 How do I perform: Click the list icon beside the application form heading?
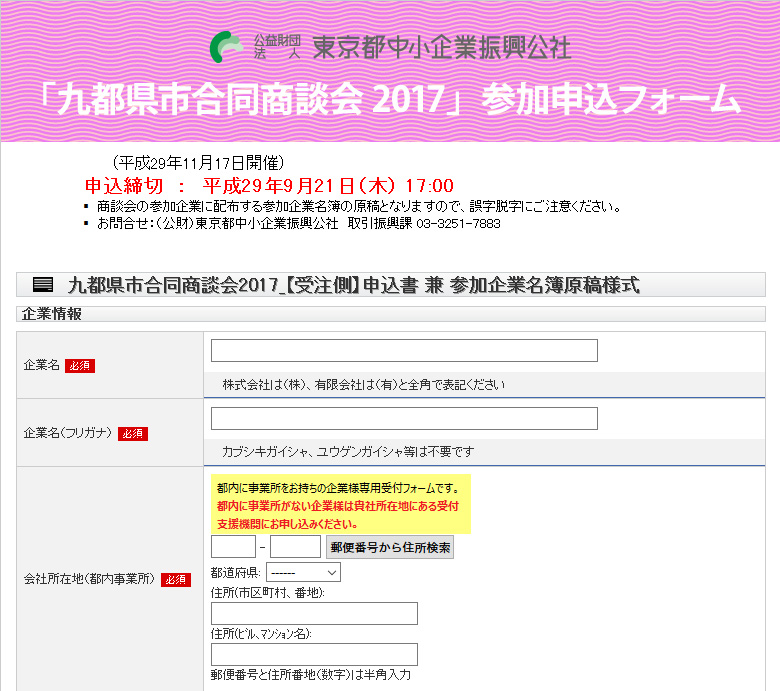(42, 285)
